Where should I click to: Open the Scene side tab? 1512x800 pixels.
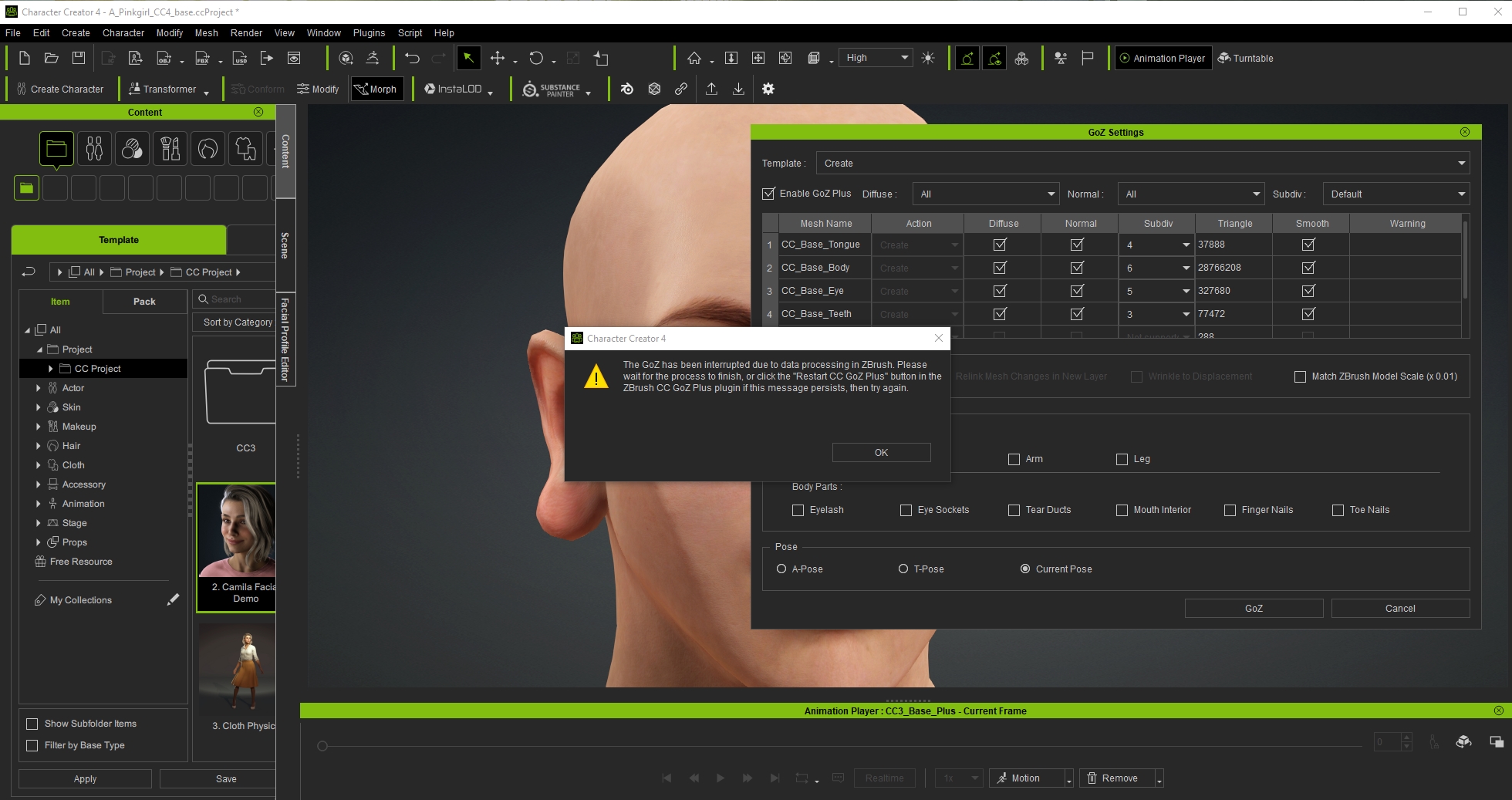[285, 245]
